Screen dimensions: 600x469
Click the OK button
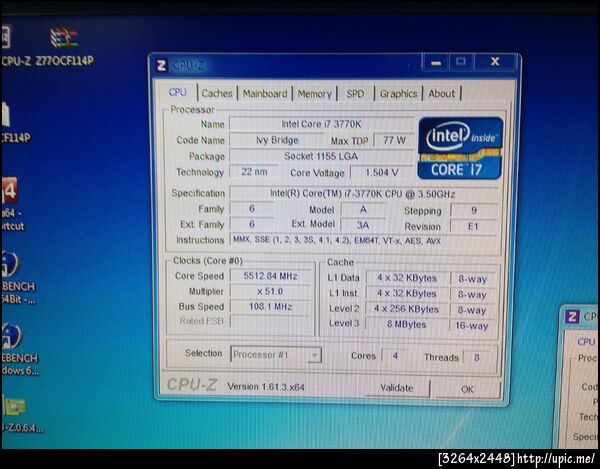467,389
